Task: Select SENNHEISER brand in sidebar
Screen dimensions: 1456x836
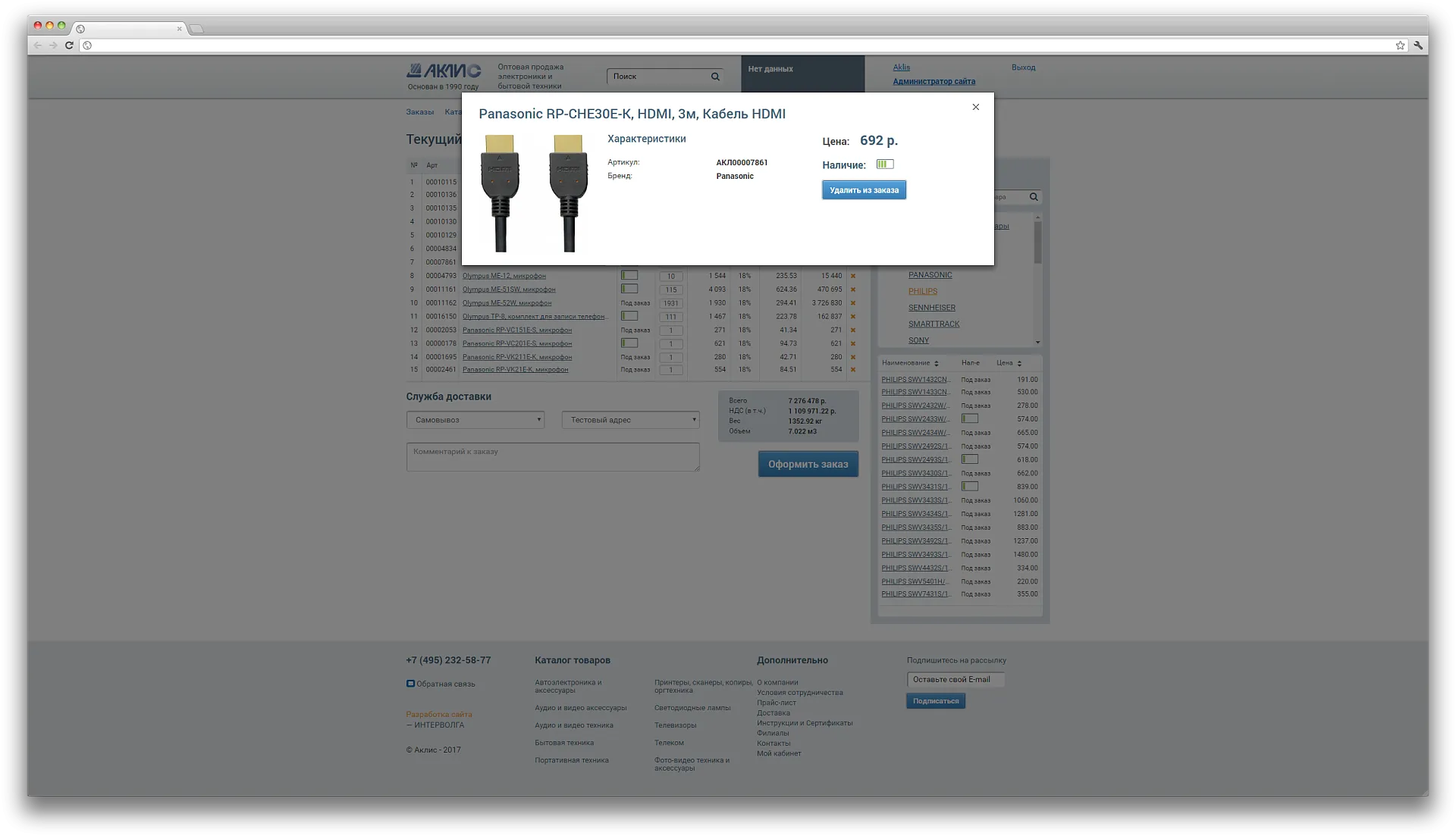Action: click(x=932, y=308)
